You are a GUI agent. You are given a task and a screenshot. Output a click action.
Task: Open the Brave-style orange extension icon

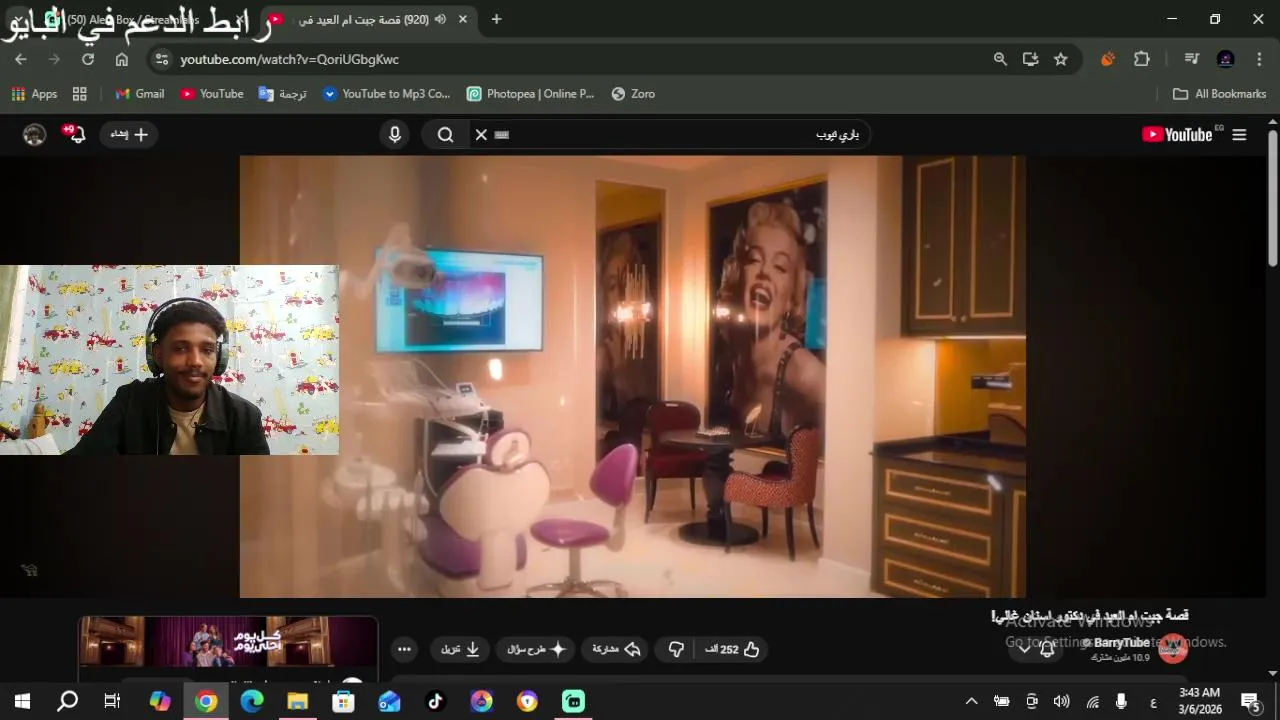point(1108,59)
